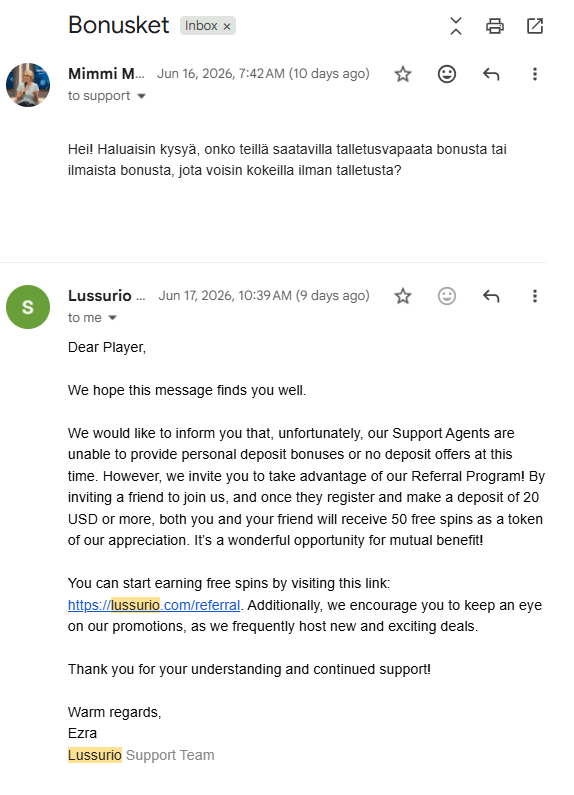Select the Lussurio sender name
574x795 pixels.
coord(106,296)
